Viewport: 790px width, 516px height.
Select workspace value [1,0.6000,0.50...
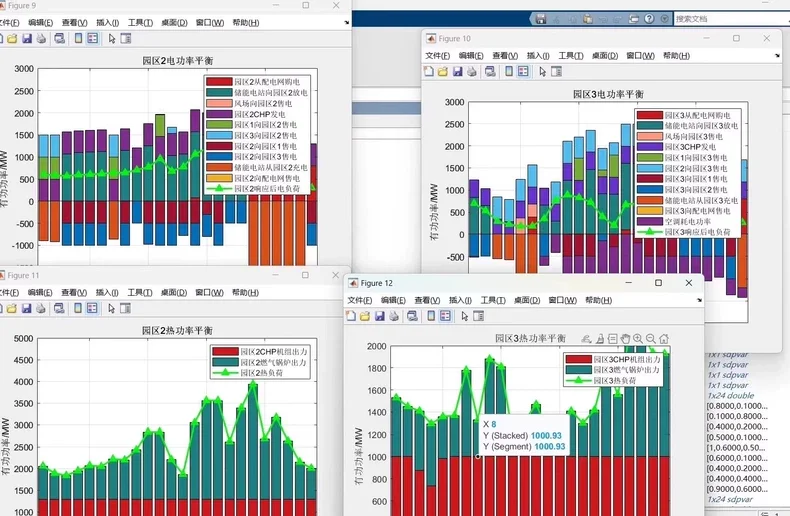click(x=736, y=447)
